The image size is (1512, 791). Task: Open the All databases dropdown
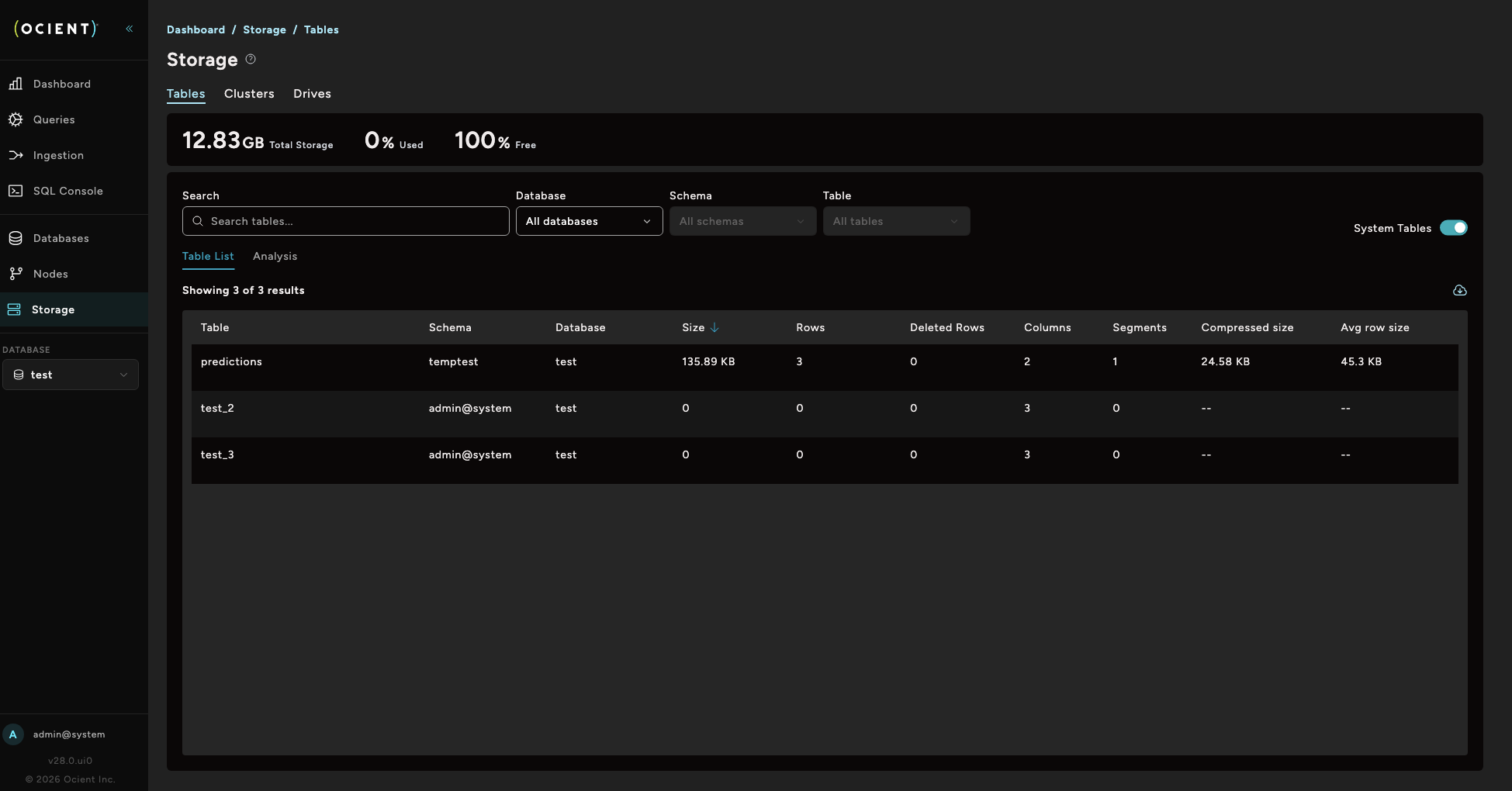tap(589, 221)
